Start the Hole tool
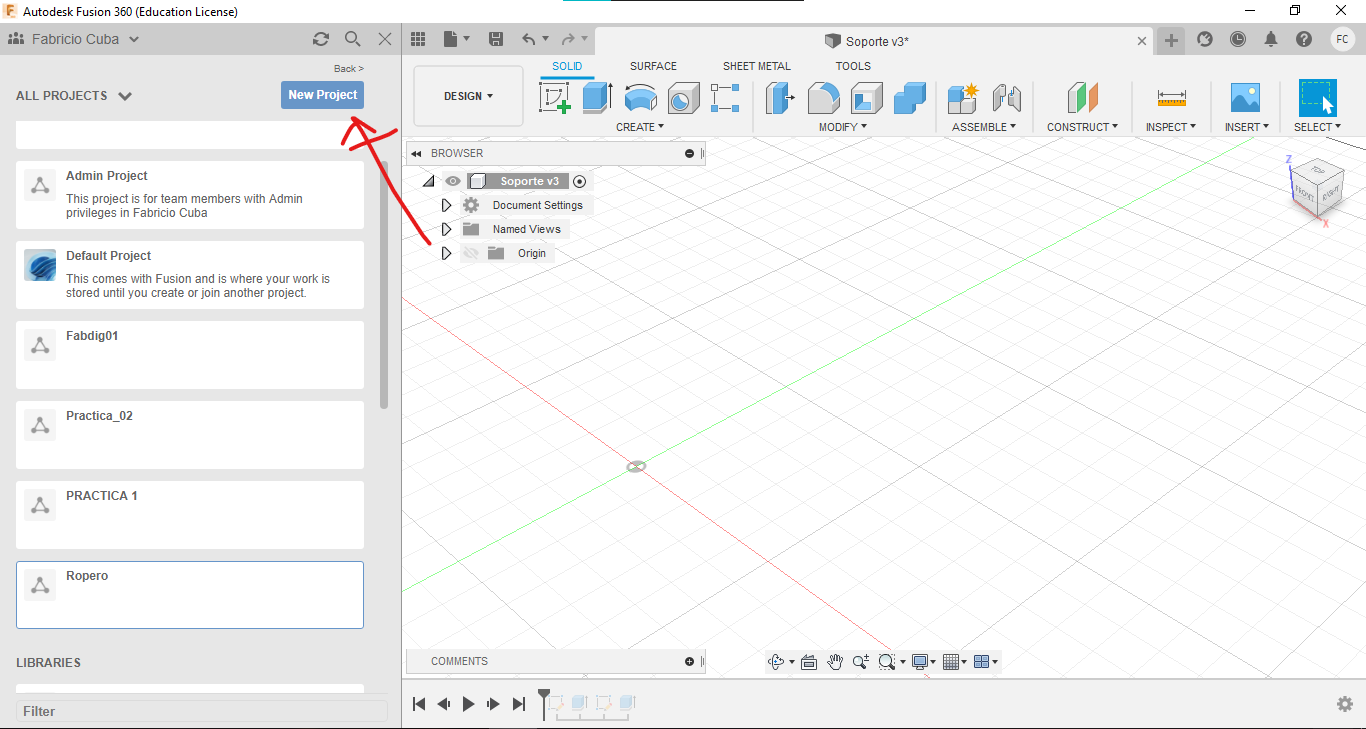Viewport: 1366px width, 729px height. point(684,98)
